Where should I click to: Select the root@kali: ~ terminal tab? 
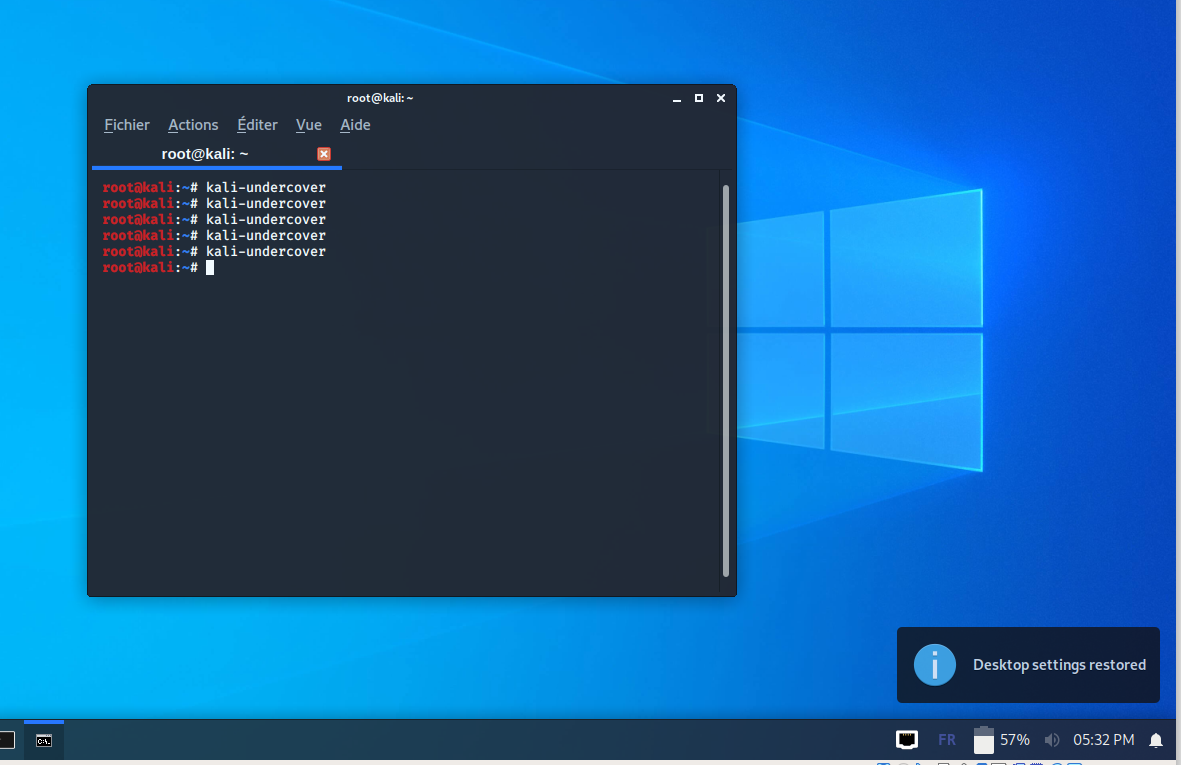click(x=216, y=154)
